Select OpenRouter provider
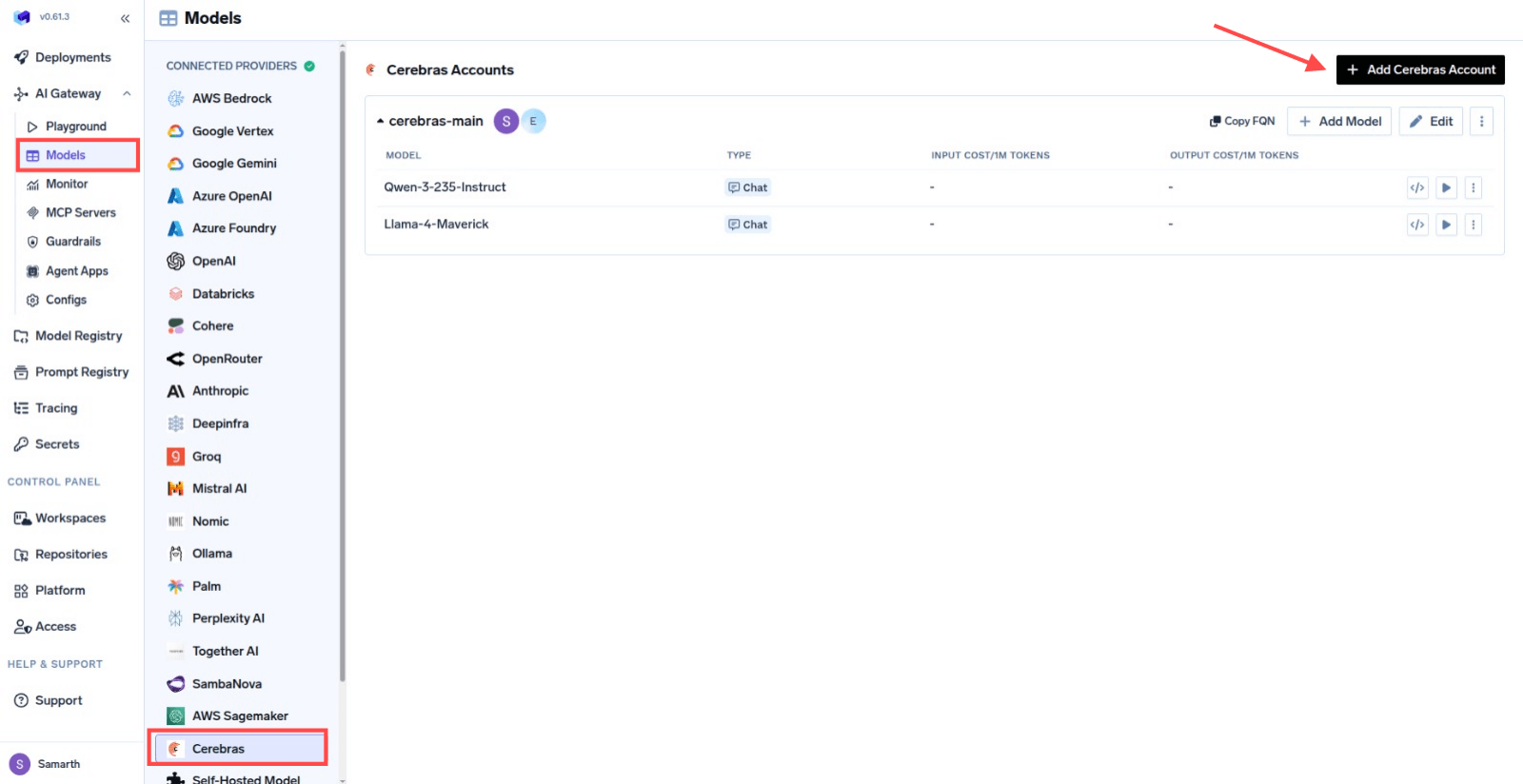This screenshot has height=784, width=1523. [x=214, y=359]
